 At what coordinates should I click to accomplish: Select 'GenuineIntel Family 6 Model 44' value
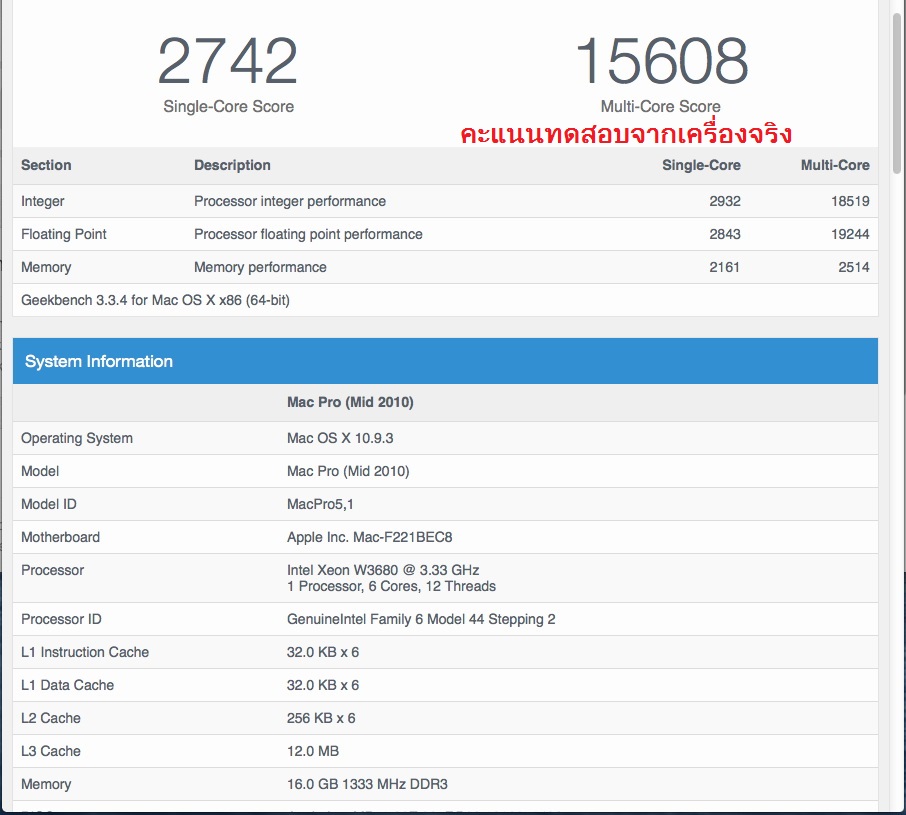[421, 619]
